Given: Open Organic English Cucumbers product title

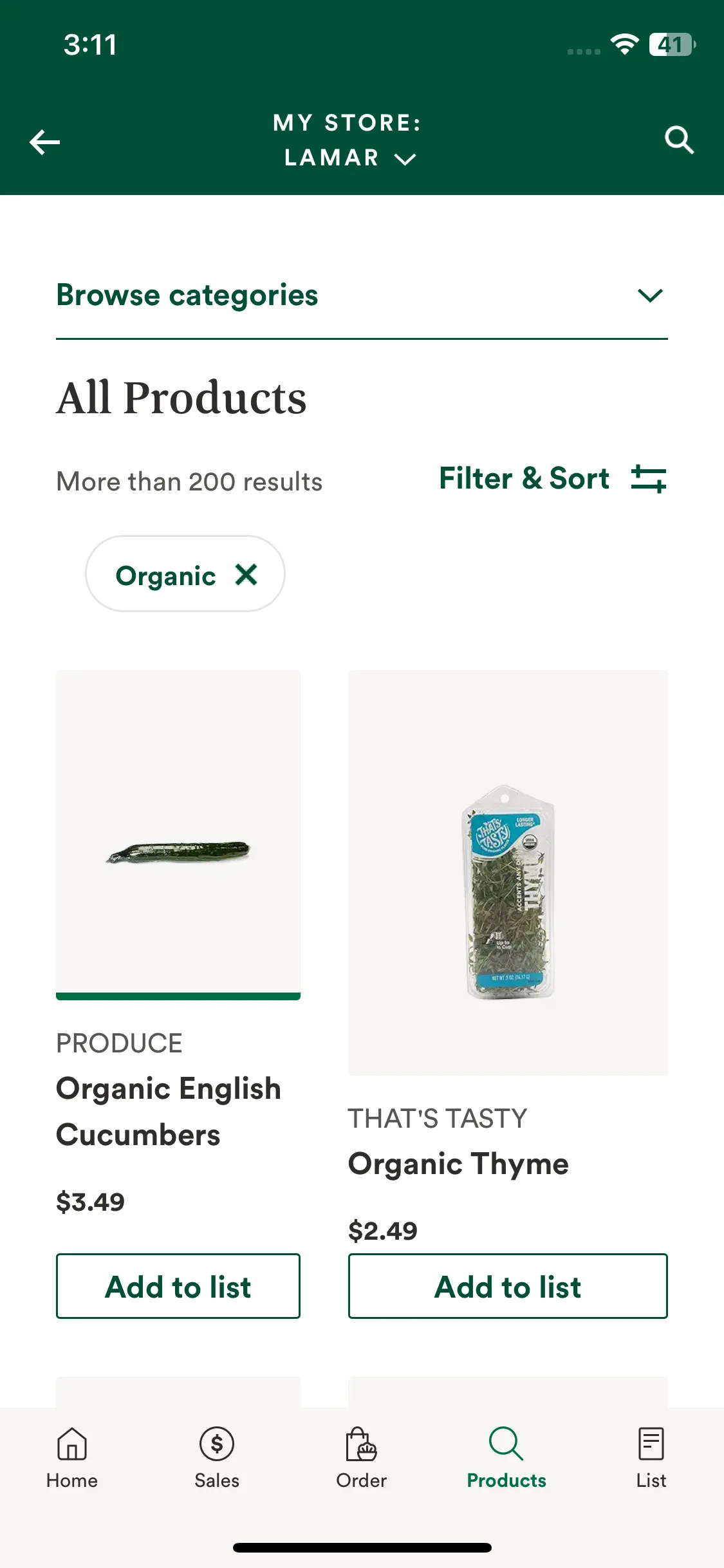Looking at the screenshot, I should click(x=169, y=1112).
